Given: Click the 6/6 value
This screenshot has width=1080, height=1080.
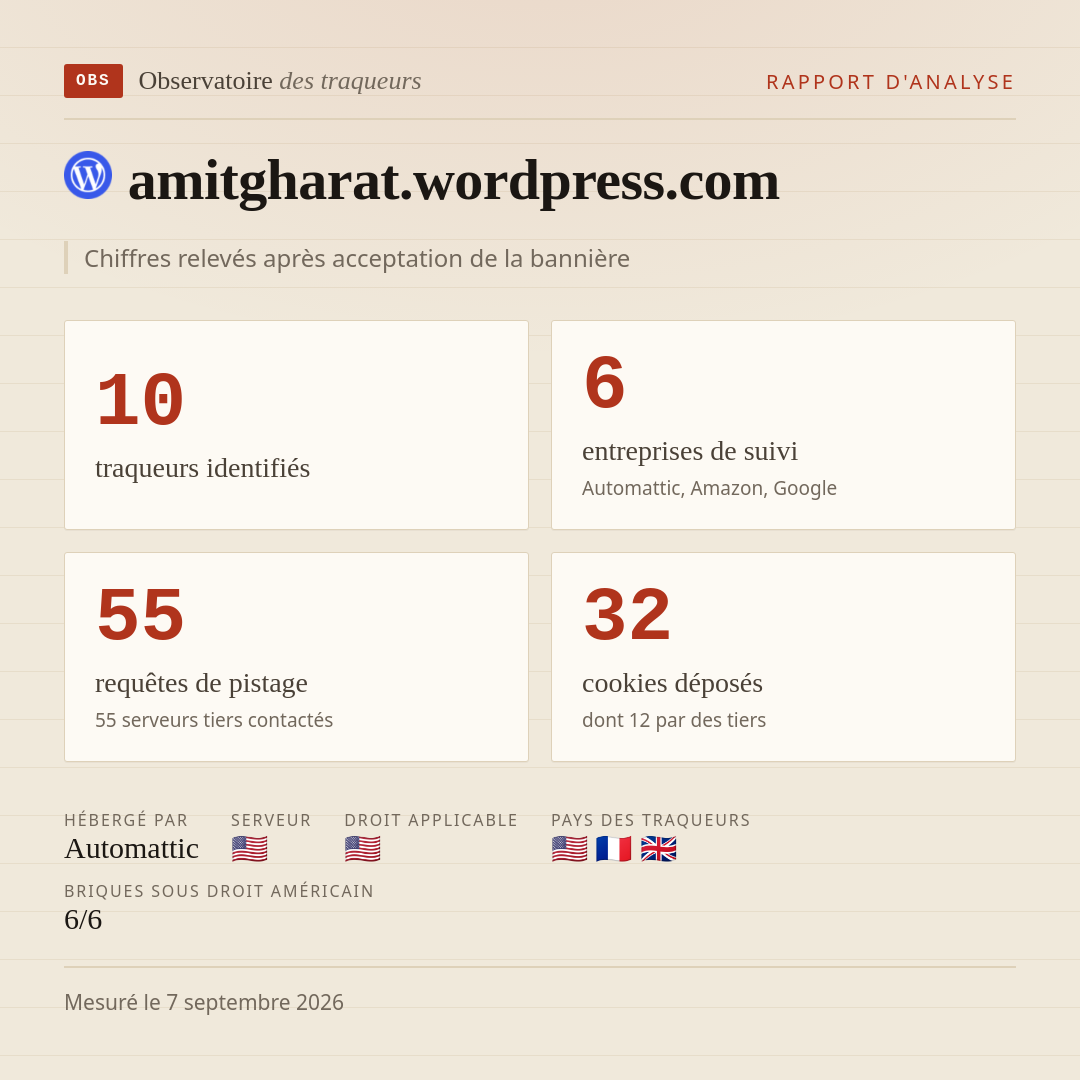Looking at the screenshot, I should 83,920.
